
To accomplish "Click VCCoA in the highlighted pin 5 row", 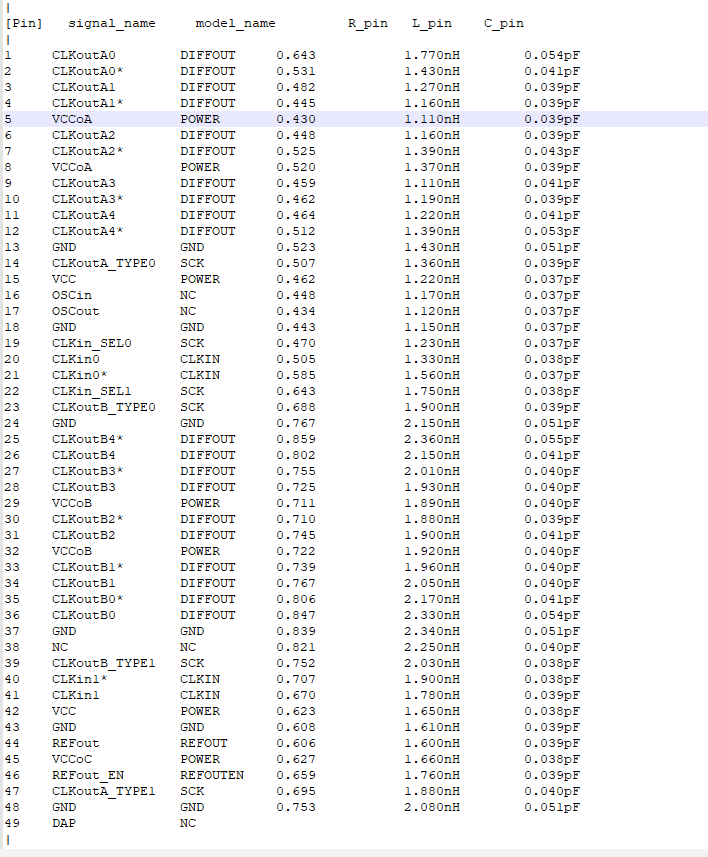I will [x=72, y=119].
